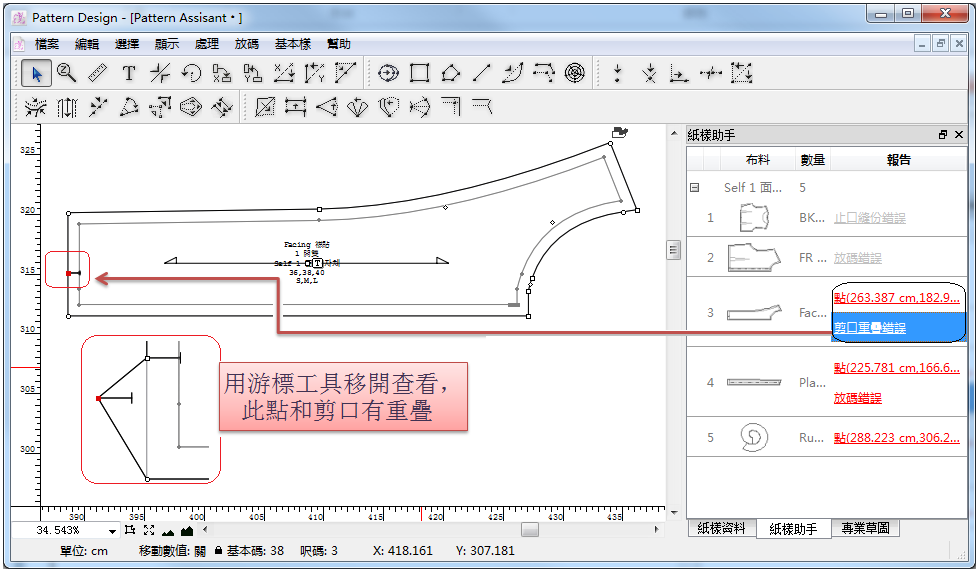
Task: Switch to the 專業草圖 tab
Action: pyautogui.click(x=865, y=529)
